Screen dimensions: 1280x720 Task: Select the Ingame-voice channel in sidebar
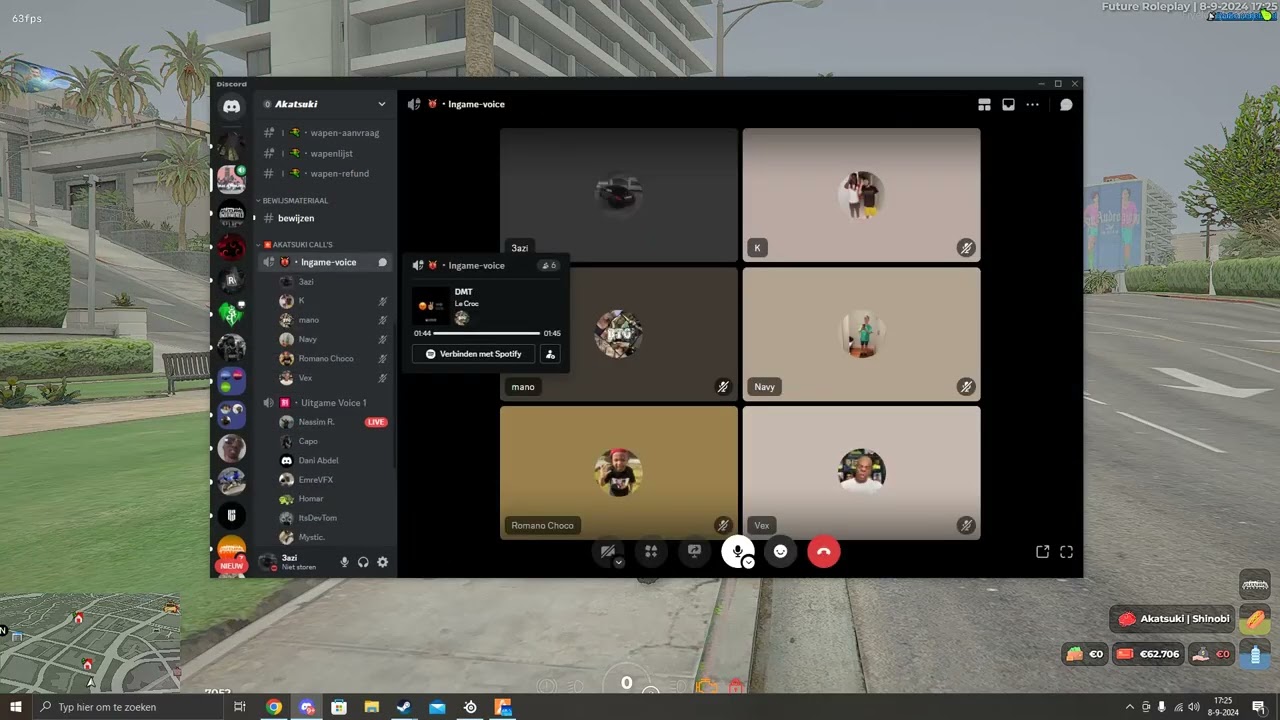click(325, 262)
